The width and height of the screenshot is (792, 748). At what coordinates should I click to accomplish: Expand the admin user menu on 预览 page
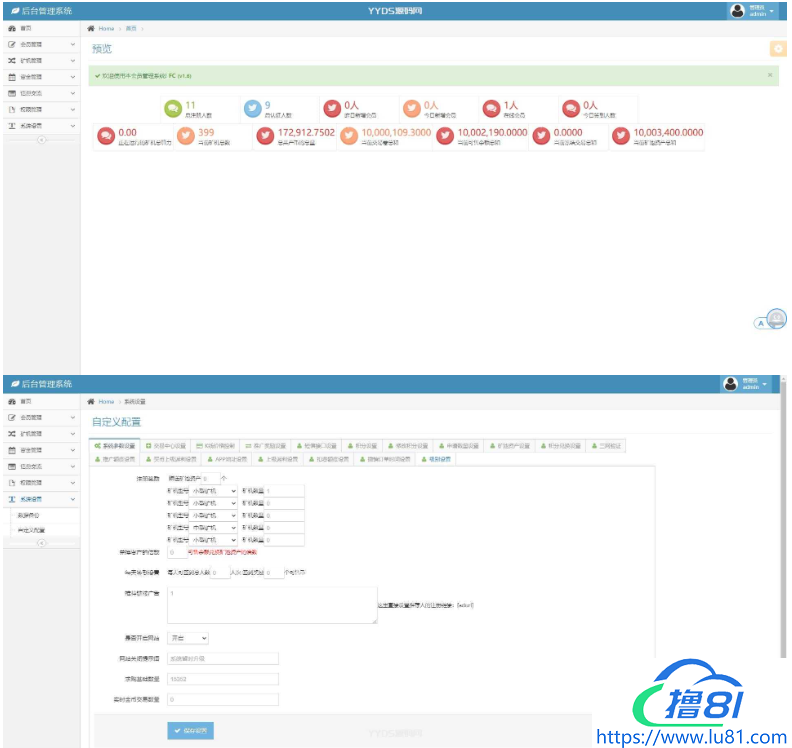pos(771,11)
